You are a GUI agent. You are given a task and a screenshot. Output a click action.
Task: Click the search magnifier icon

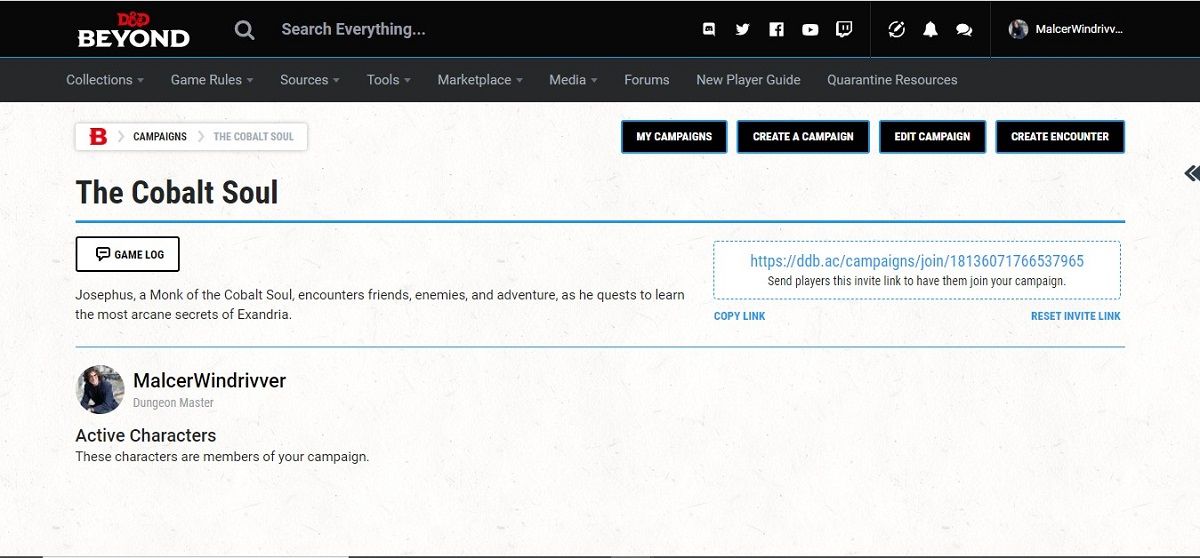(244, 30)
